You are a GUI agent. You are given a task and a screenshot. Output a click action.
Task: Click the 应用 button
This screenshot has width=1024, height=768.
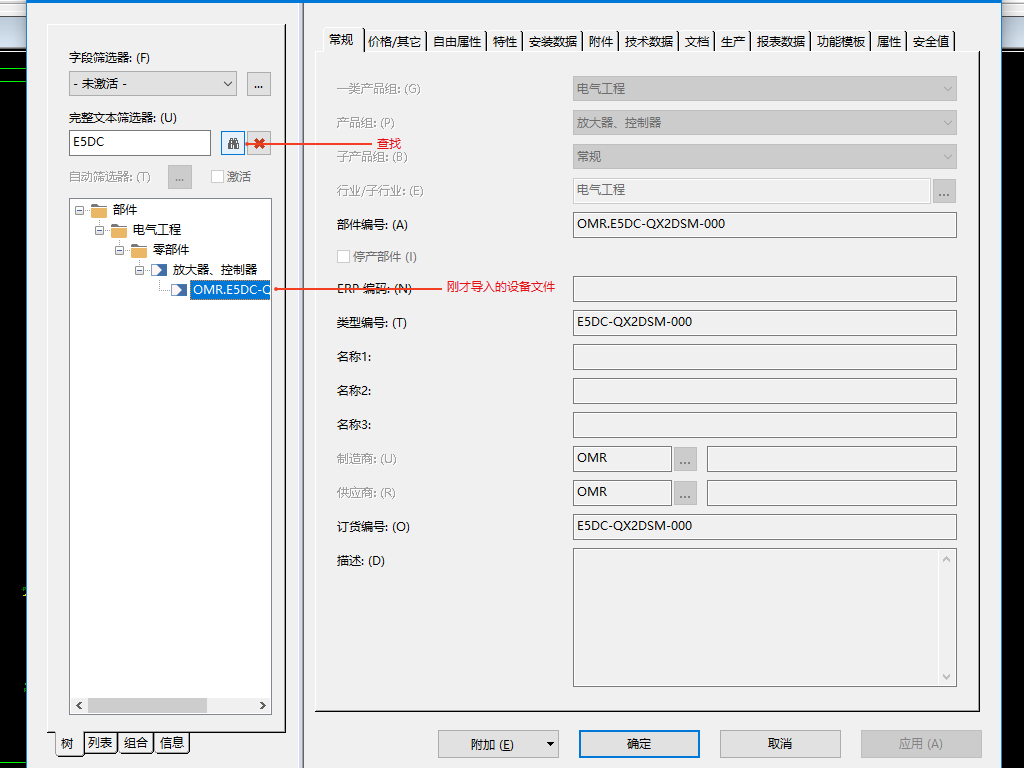pos(921,744)
